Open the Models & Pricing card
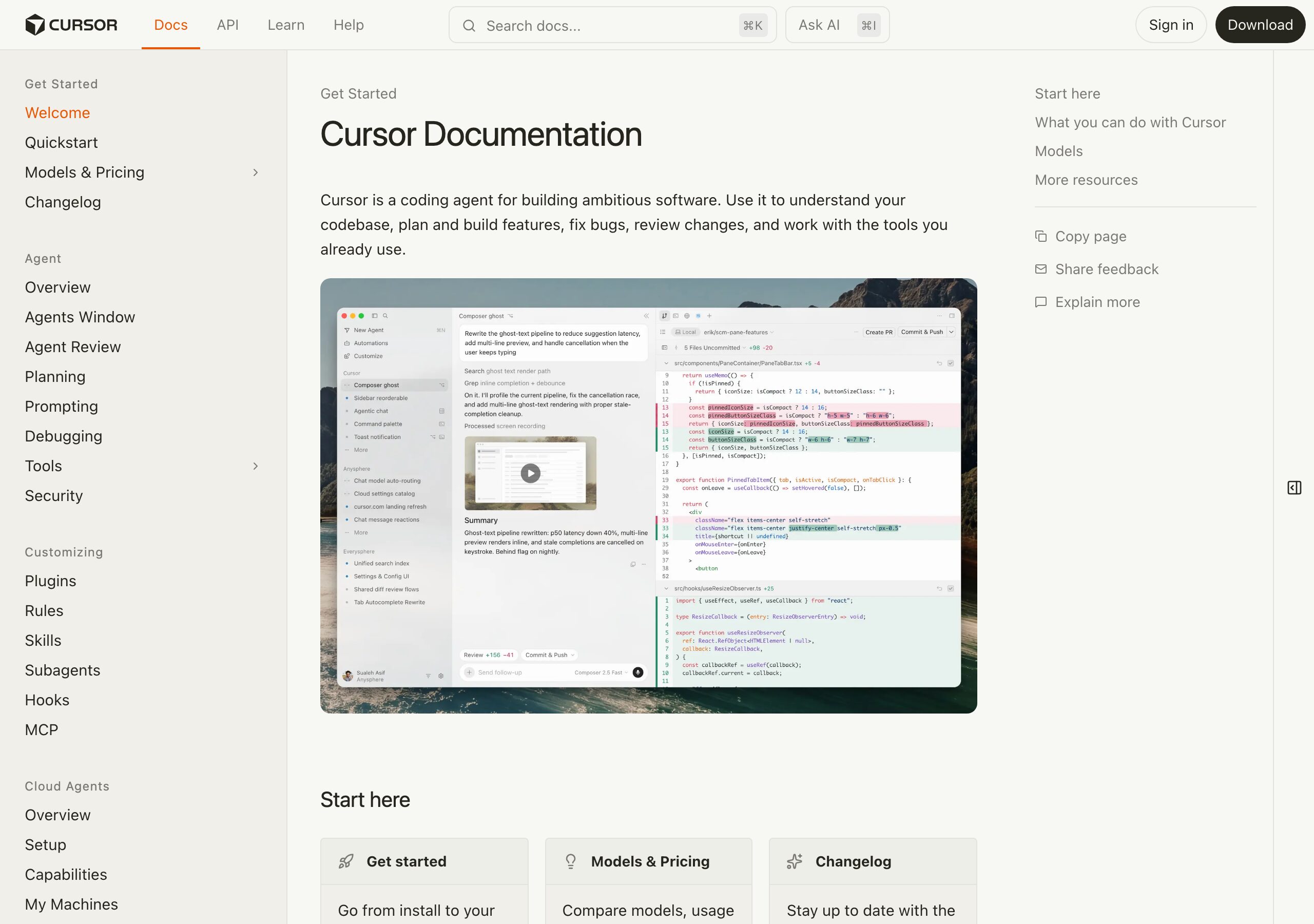 648,881
